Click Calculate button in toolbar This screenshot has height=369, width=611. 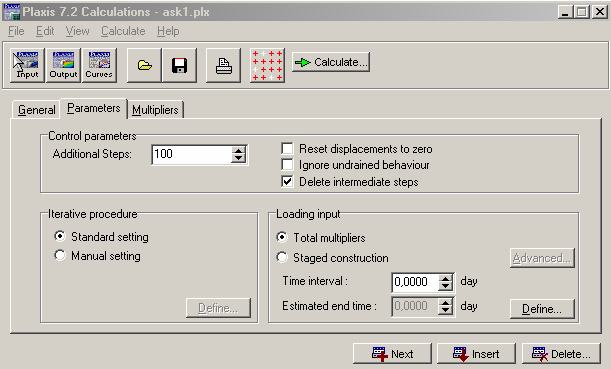pos(331,62)
